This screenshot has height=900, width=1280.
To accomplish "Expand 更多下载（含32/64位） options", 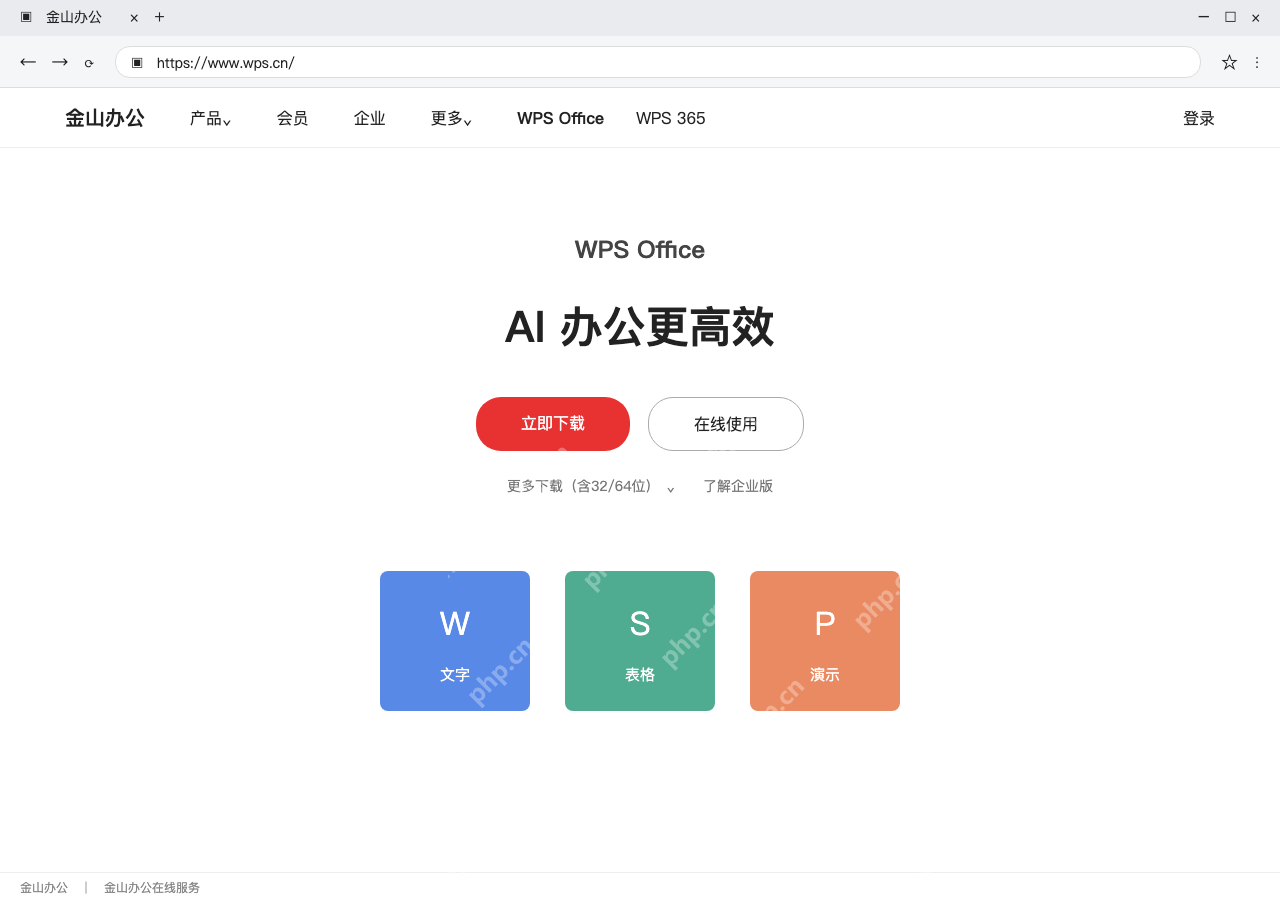I will (591, 486).
